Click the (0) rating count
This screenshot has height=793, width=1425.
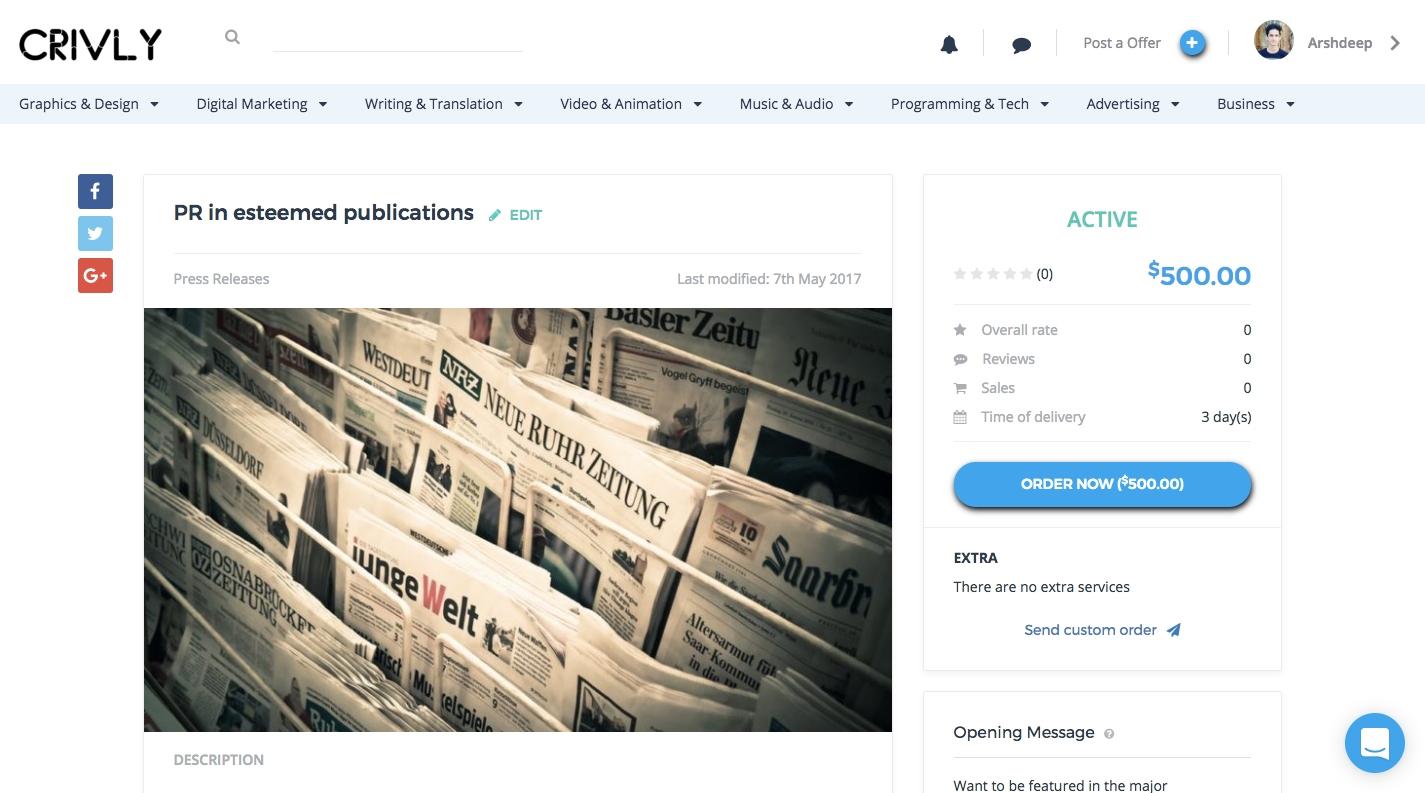(x=1045, y=274)
